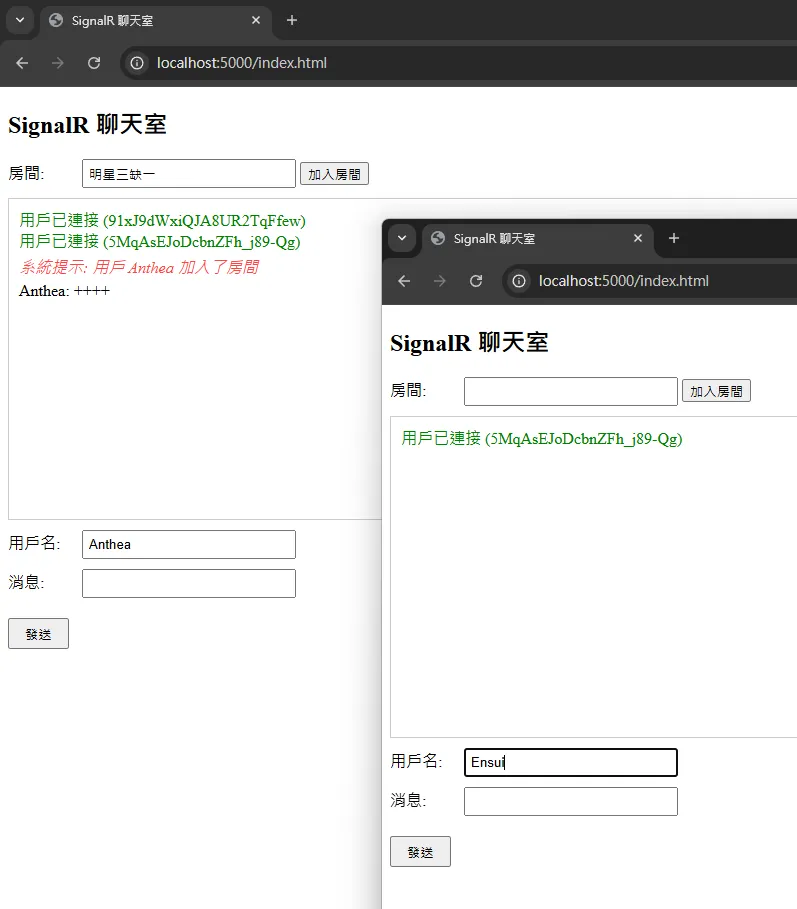Open a new tab in the front browser window
The width and height of the screenshot is (797, 909).
point(674,238)
